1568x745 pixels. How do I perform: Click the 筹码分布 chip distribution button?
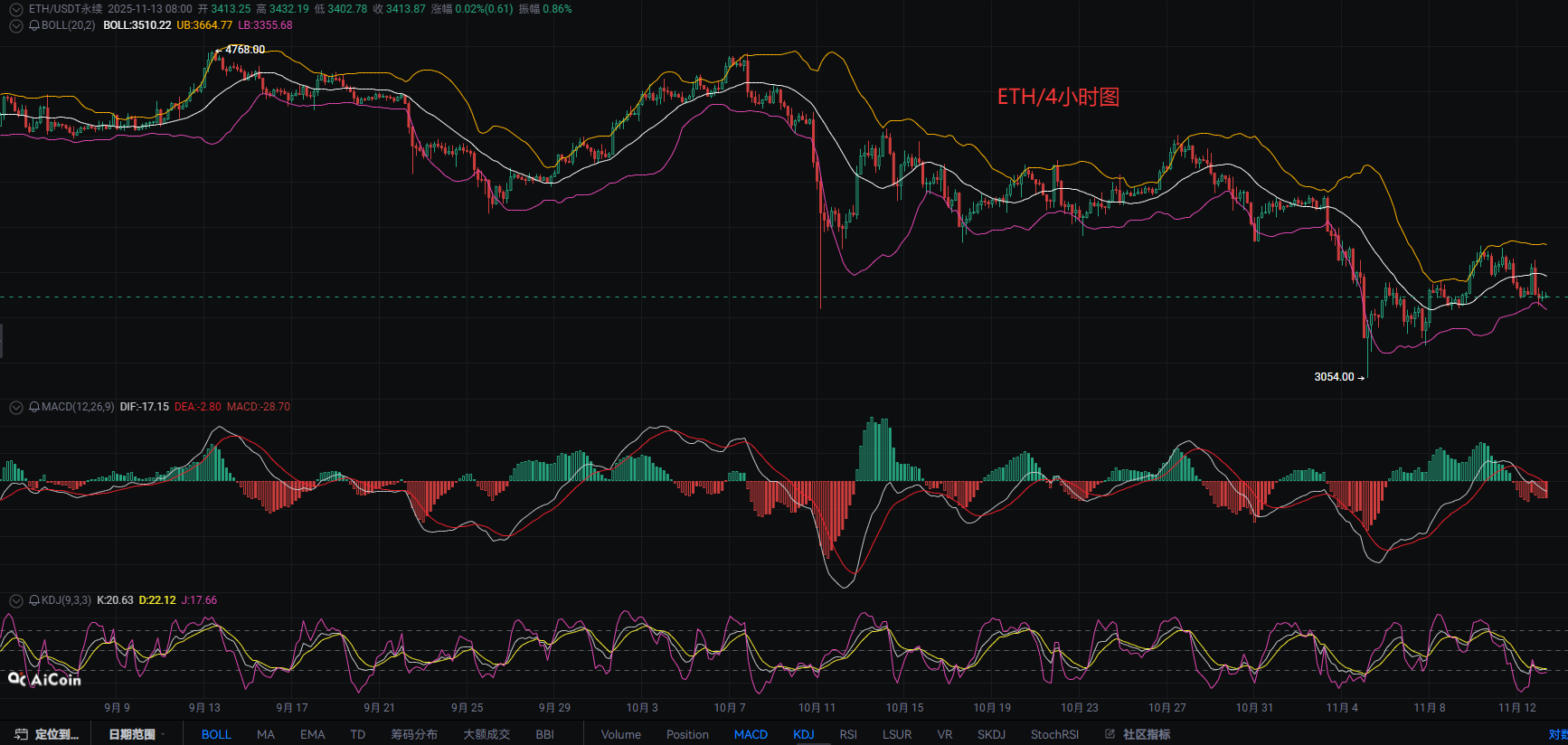[414, 734]
